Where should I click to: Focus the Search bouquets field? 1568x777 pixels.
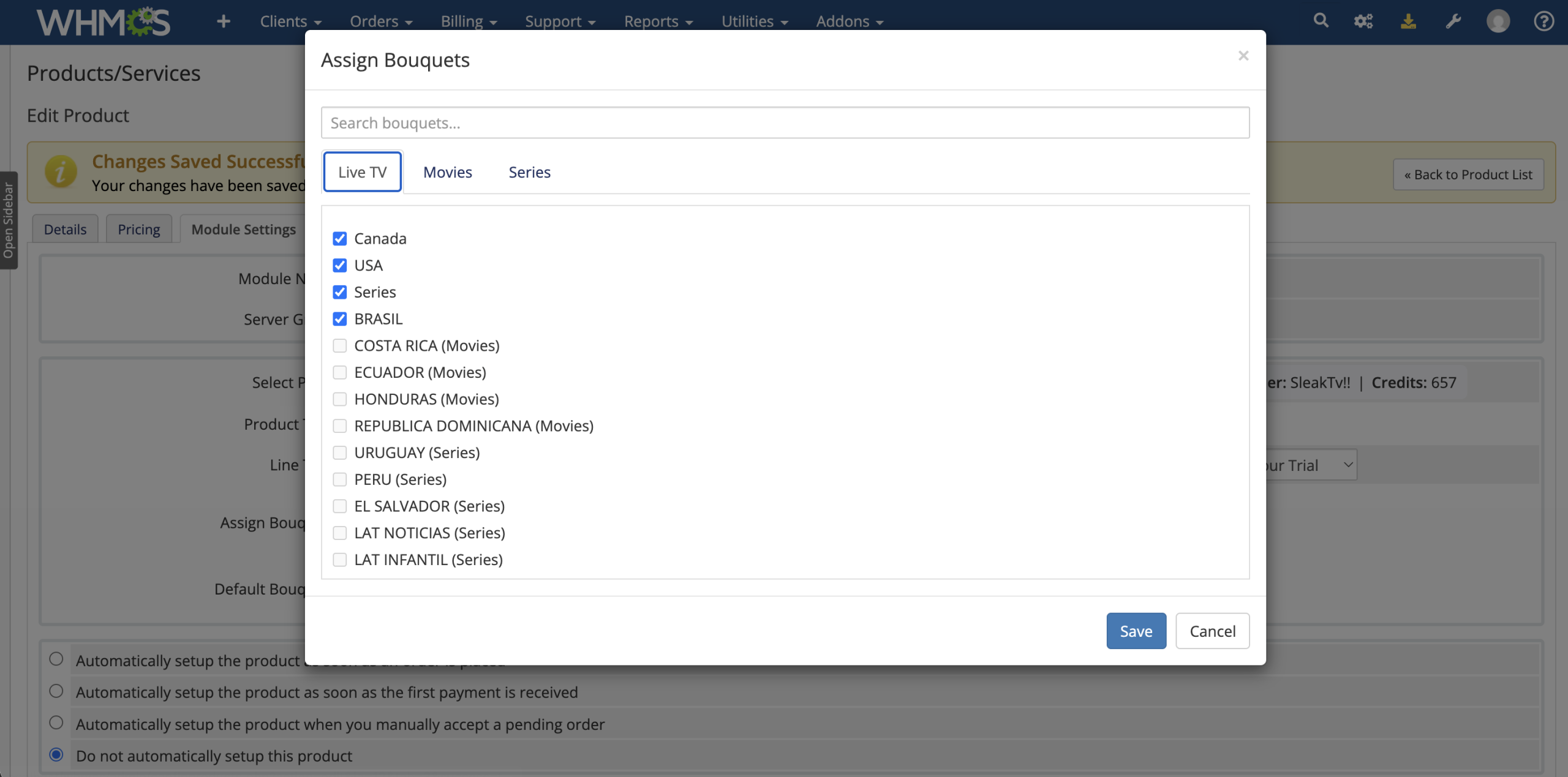tap(785, 122)
